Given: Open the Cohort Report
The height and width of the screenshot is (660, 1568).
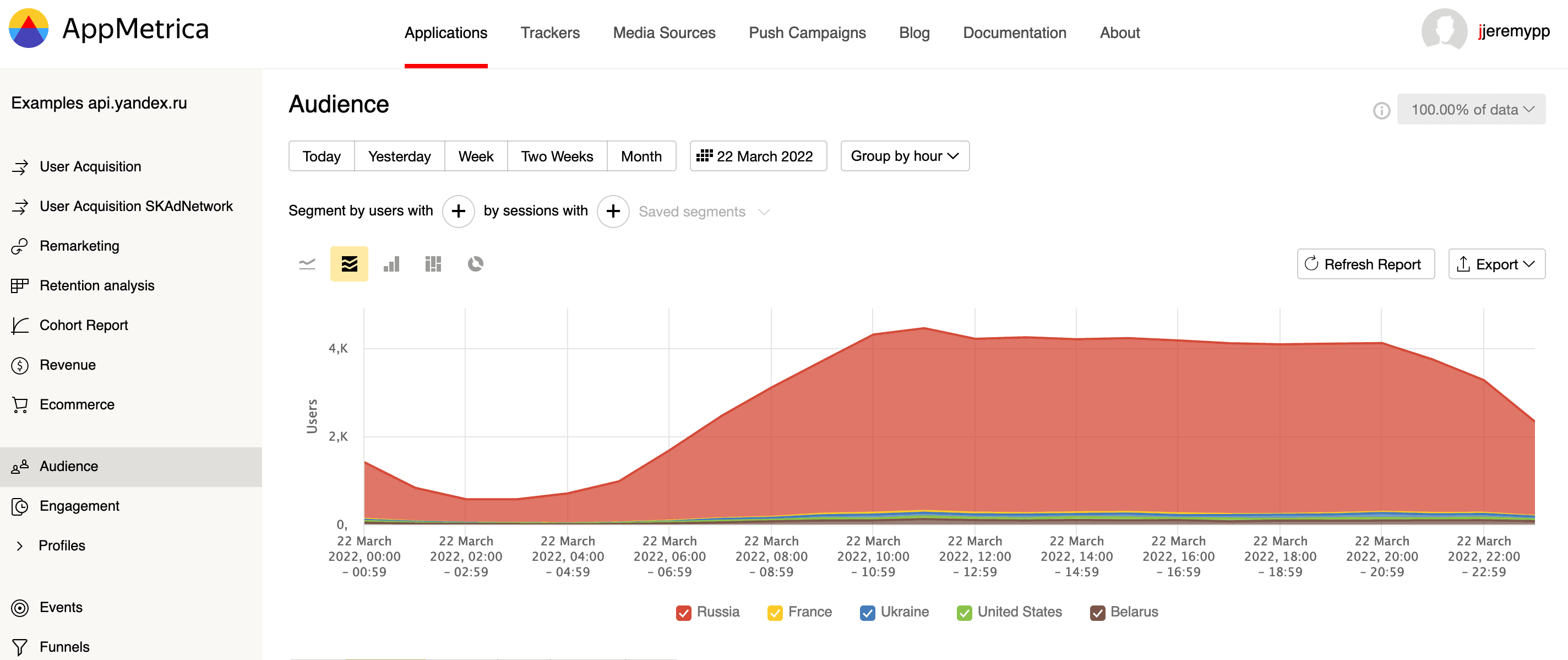Looking at the screenshot, I should pos(83,324).
